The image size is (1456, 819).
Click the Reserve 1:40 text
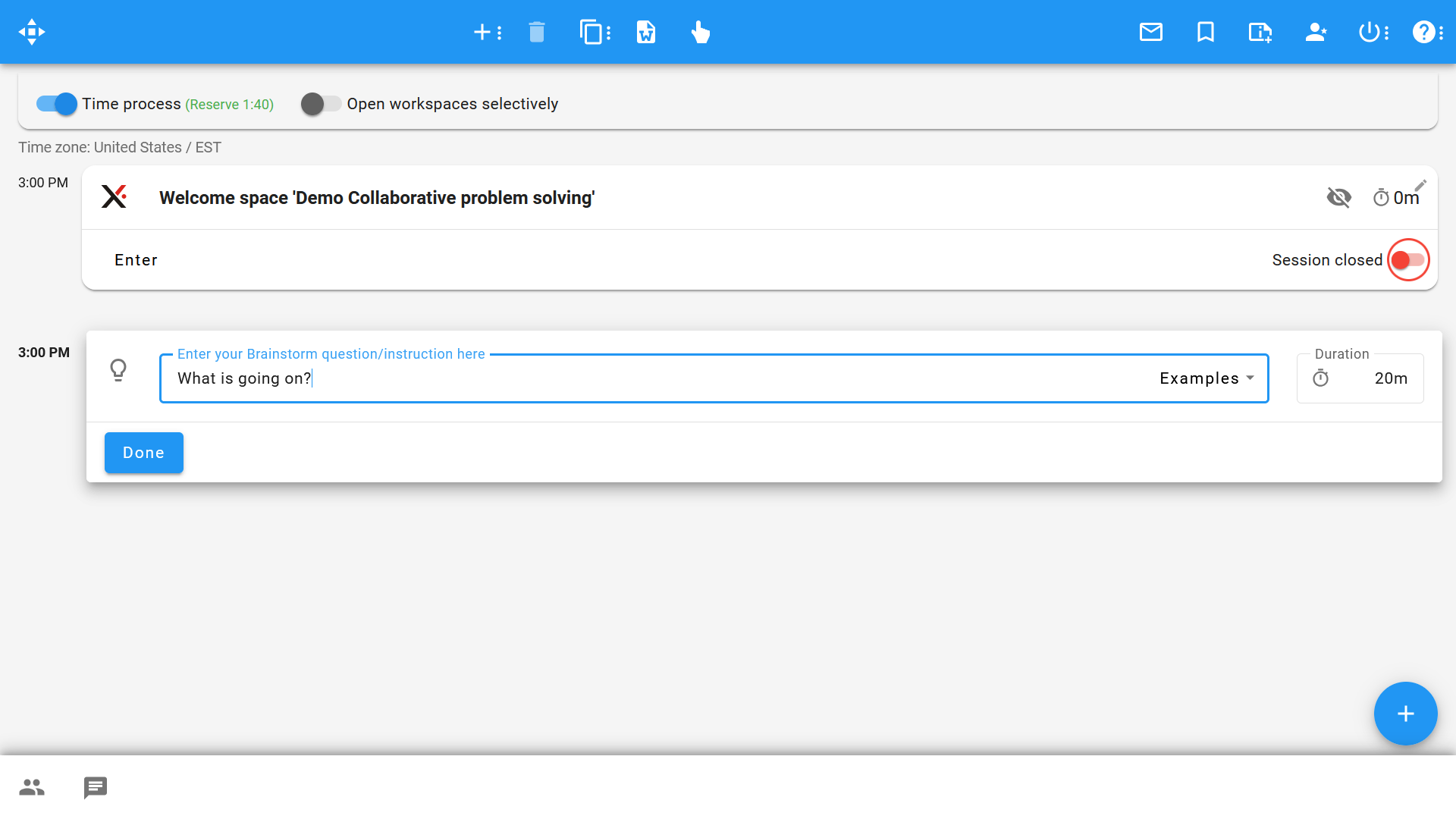click(230, 105)
